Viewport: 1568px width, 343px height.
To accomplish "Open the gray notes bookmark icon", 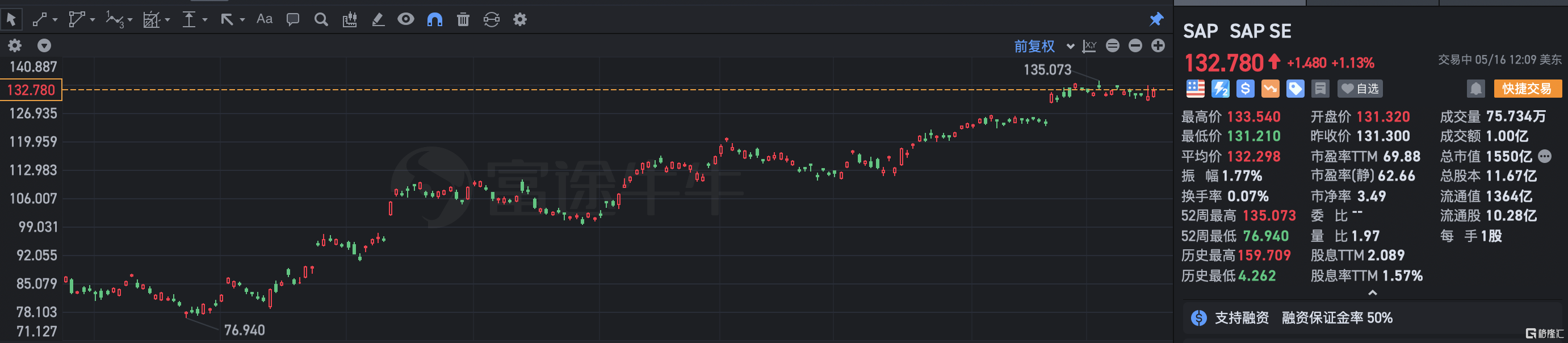I will (1320, 89).
